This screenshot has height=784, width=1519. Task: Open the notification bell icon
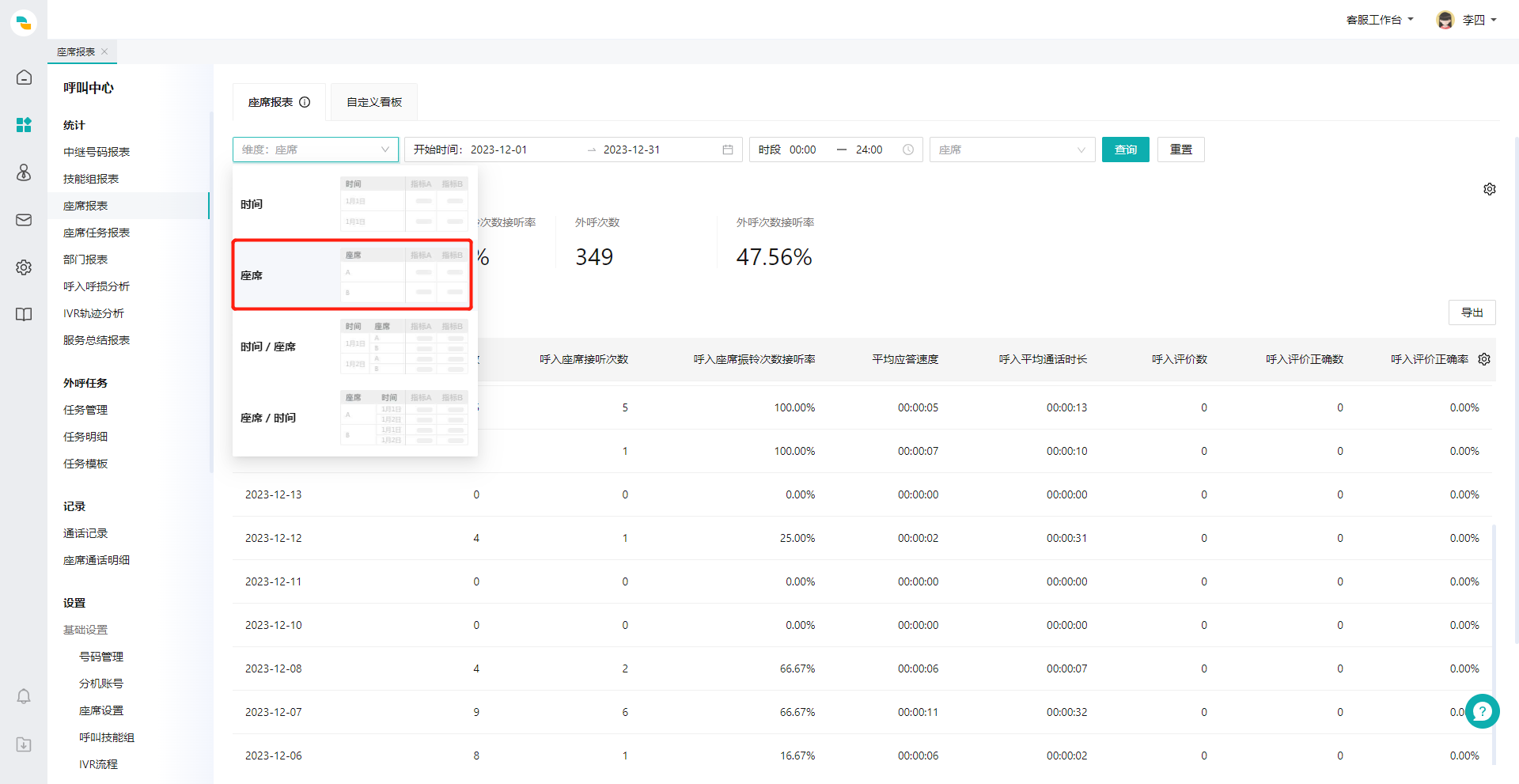coord(24,696)
